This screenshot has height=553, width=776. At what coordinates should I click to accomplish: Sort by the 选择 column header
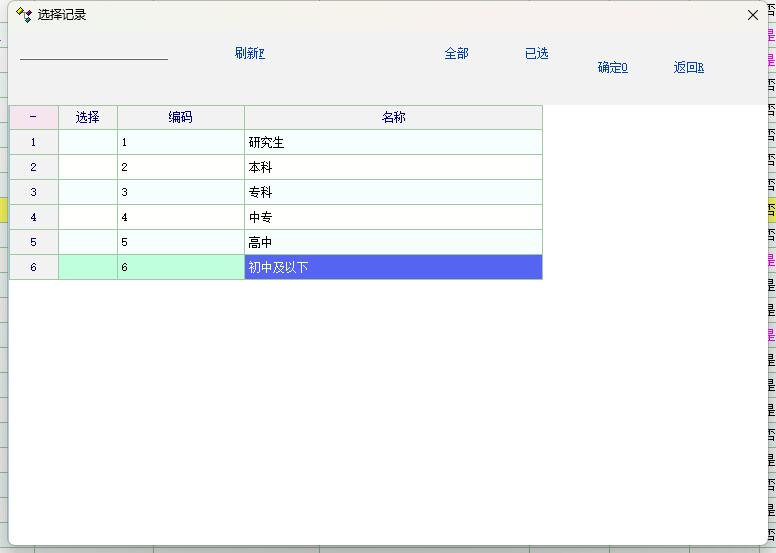[88, 118]
